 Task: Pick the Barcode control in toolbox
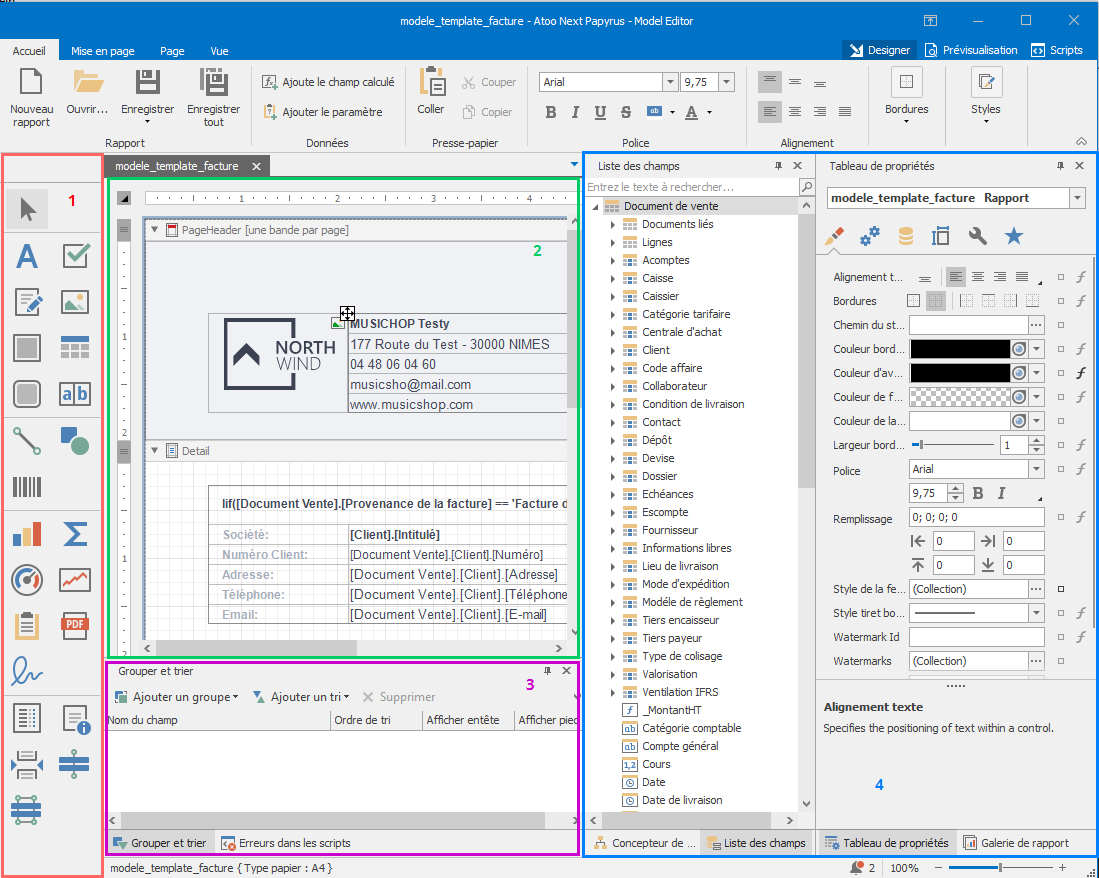[27, 487]
